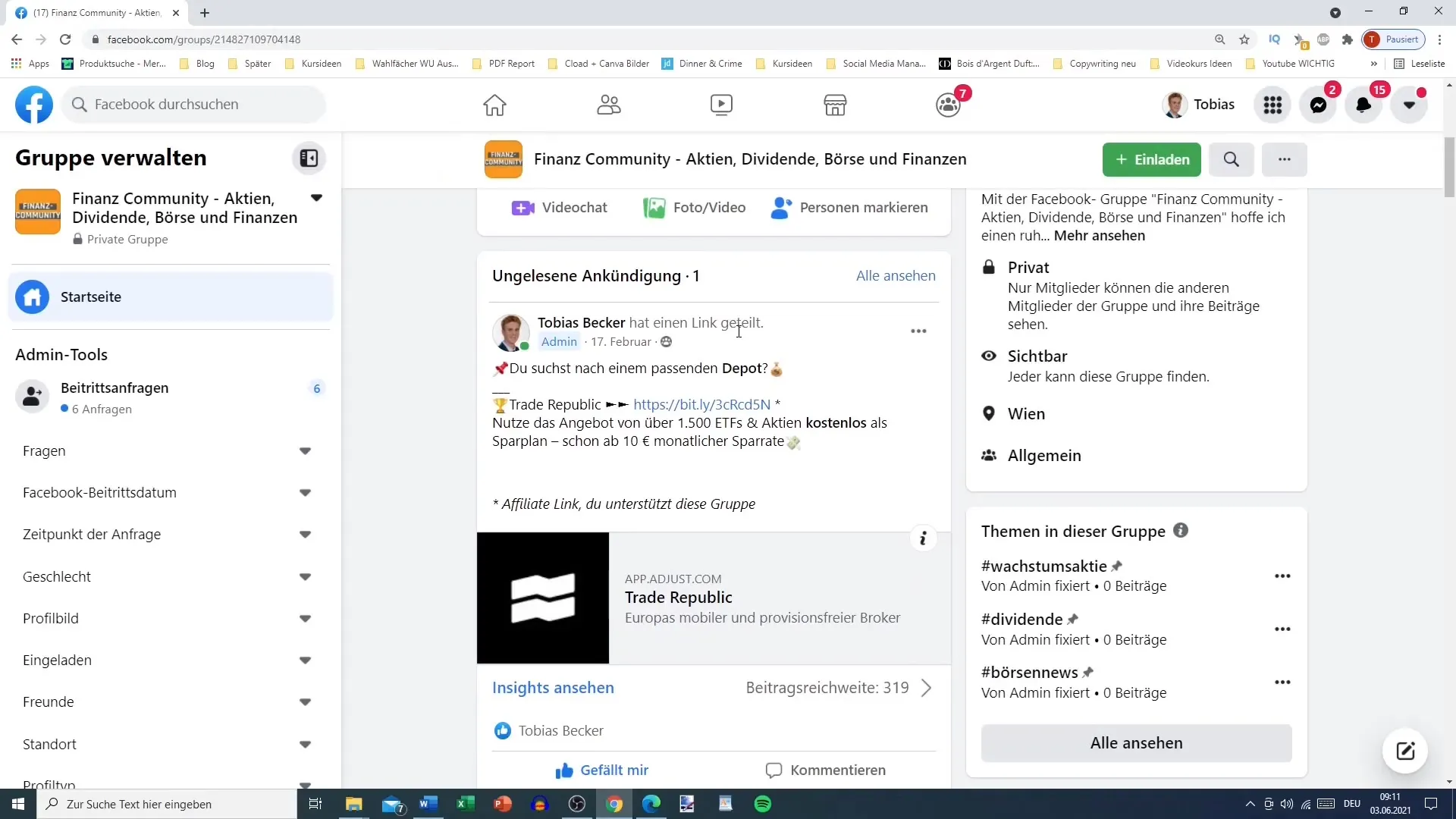
Task: Open the Leseliste in bookmarks bar
Action: 1420,64
